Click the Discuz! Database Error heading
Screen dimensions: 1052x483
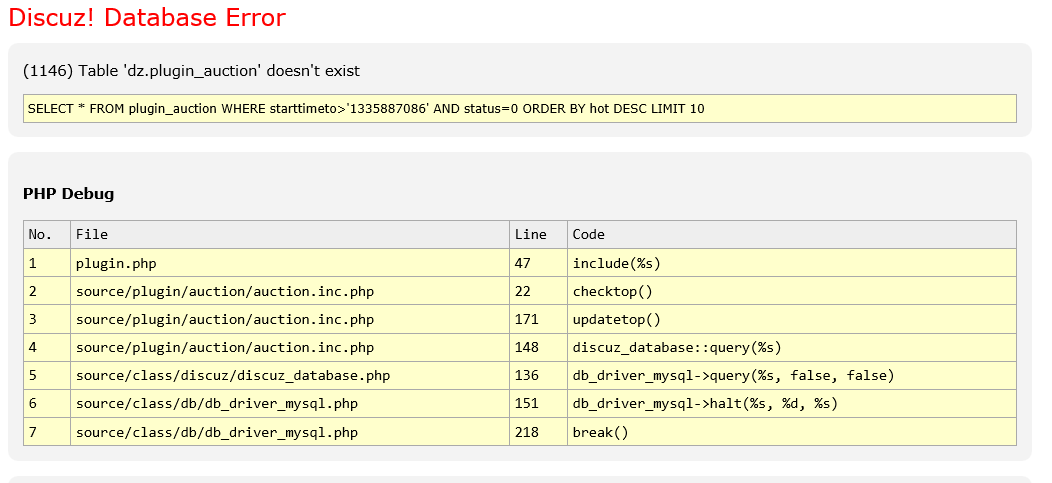tap(146, 18)
